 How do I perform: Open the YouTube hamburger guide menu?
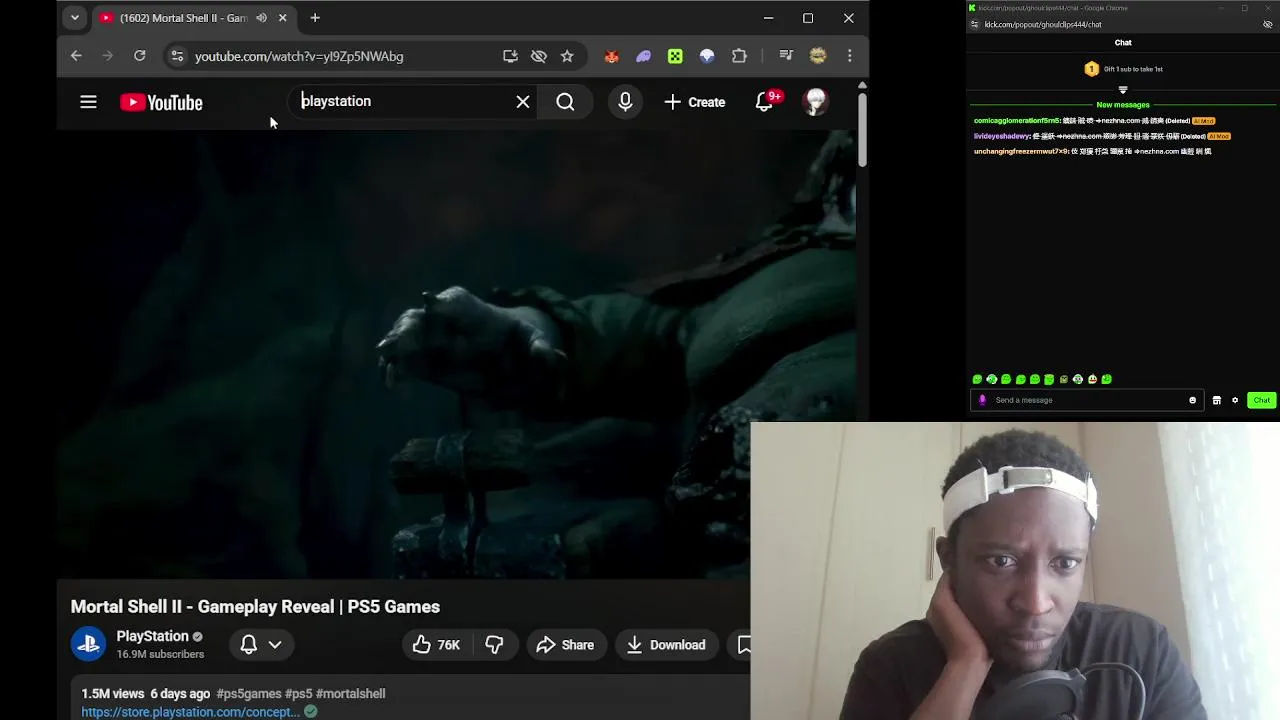pos(88,102)
